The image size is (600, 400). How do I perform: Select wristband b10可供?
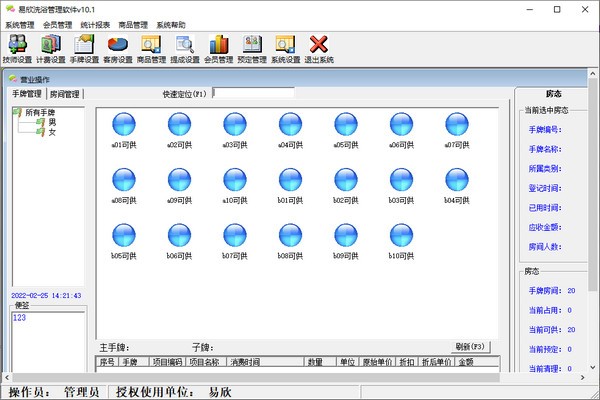point(401,241)
